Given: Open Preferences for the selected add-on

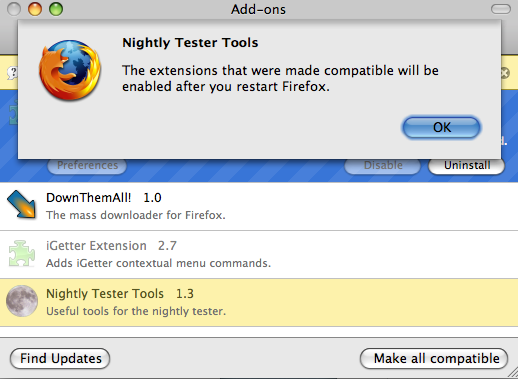Looking at the screenshot, I should [87, 166].
